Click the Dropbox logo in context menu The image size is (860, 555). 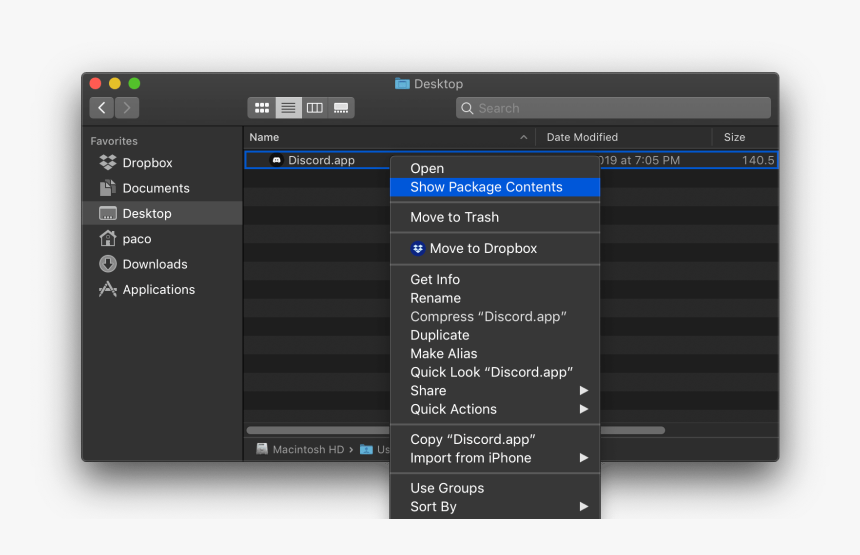coord(417,248)
